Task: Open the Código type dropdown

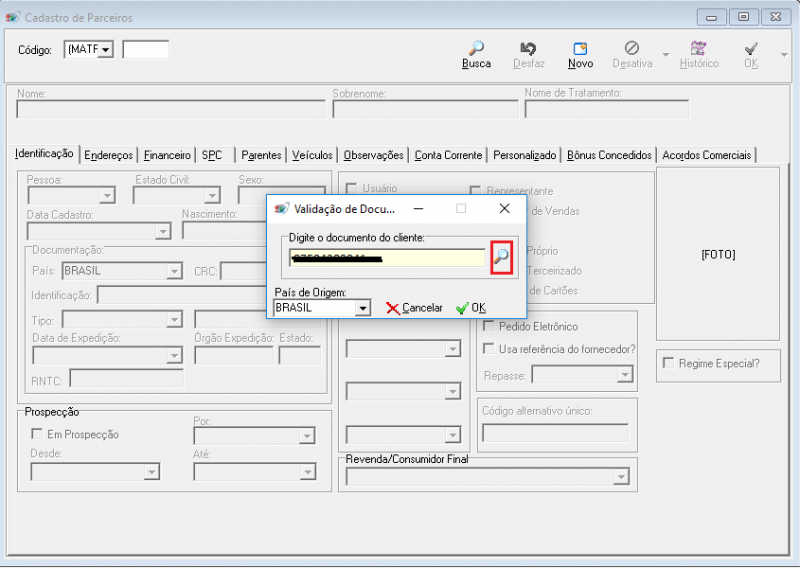Action: (x=105, y=49)
